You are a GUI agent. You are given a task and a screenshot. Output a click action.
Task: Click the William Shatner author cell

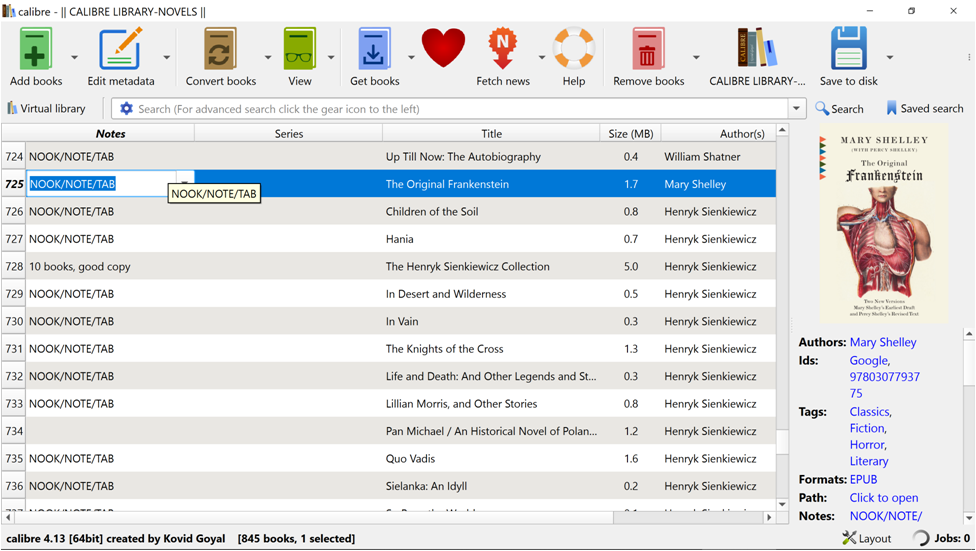702,157
